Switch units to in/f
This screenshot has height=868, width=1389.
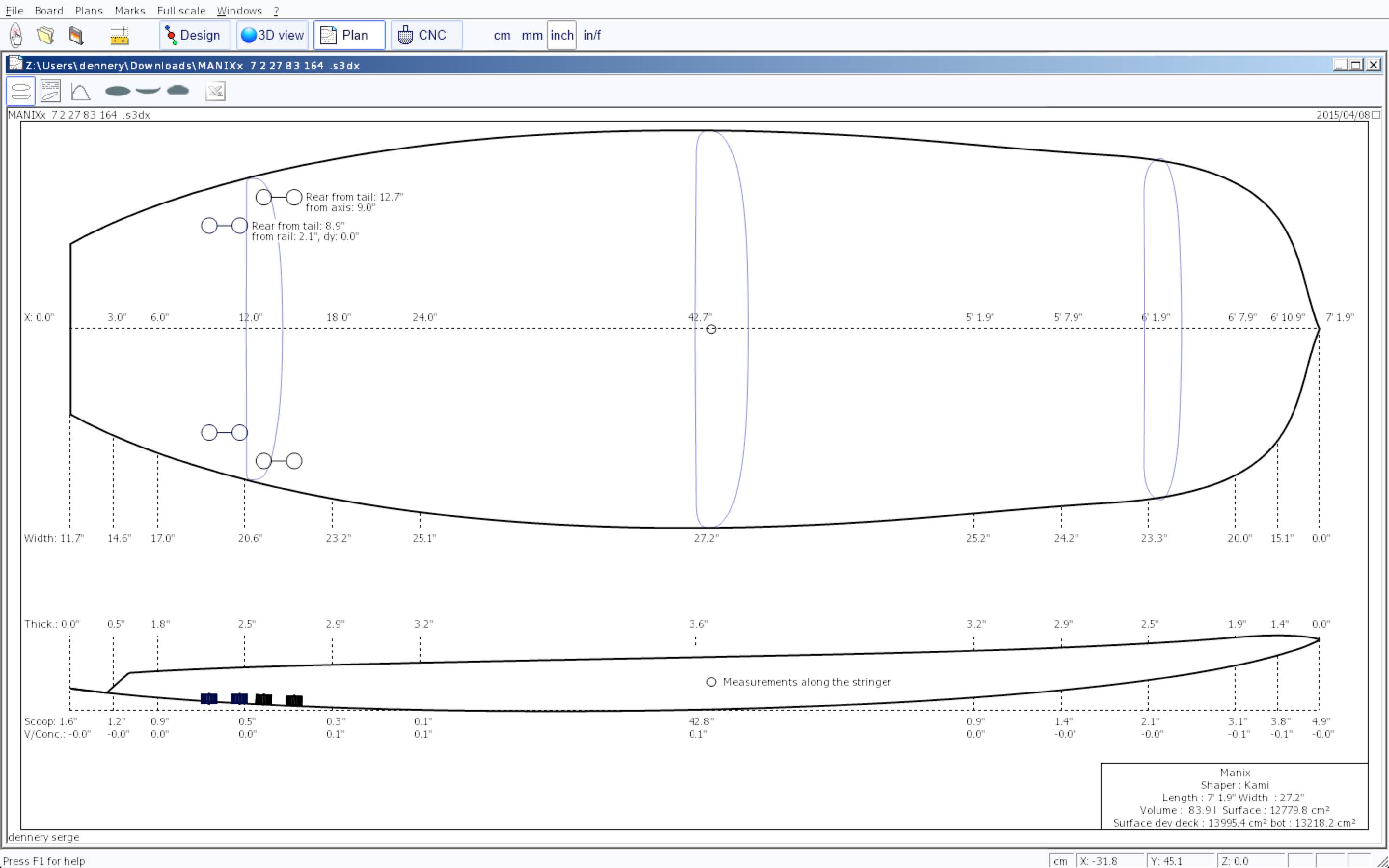click(x=592, y=35)
